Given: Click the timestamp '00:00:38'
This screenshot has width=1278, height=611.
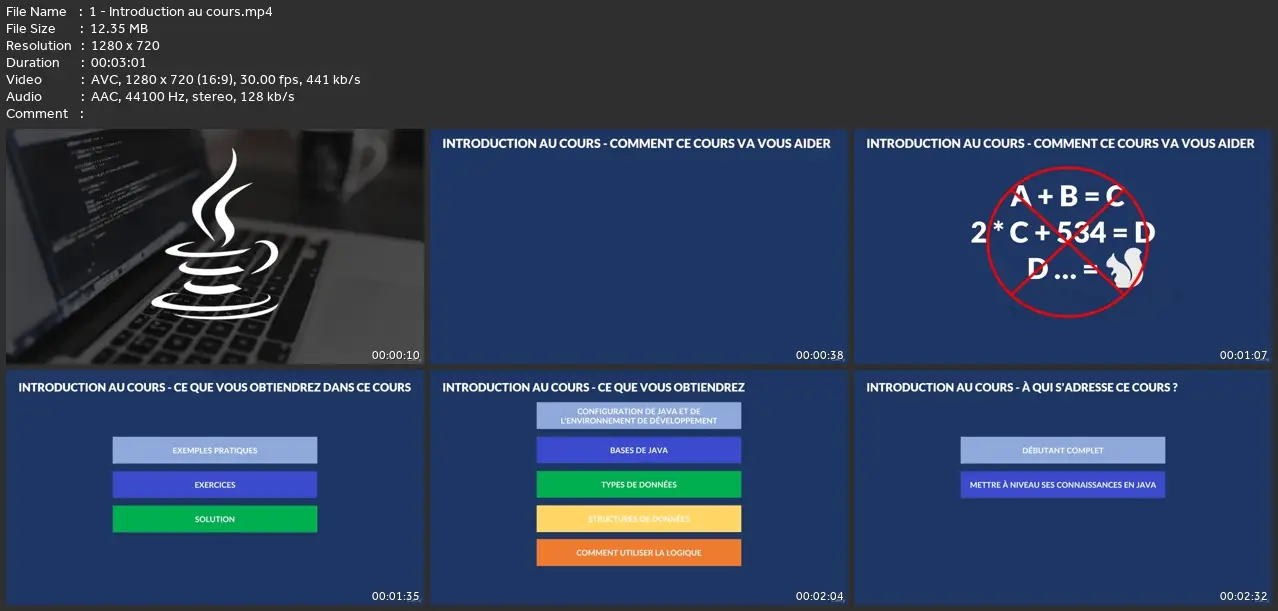Looking at the screenshot, I should tap(819, 355).
